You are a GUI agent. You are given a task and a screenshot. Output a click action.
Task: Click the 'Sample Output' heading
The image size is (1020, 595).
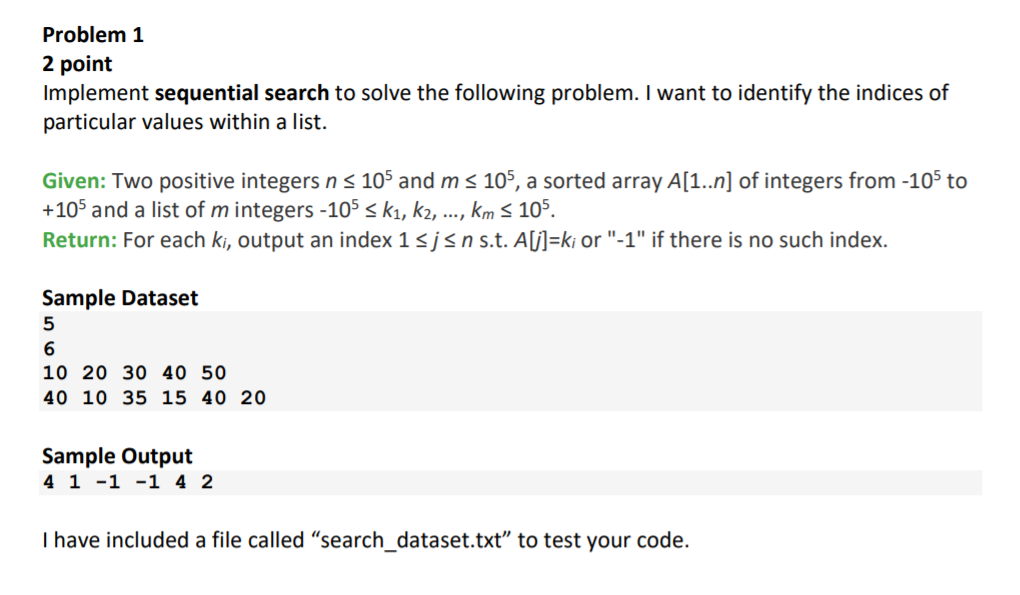click(117, 456)
